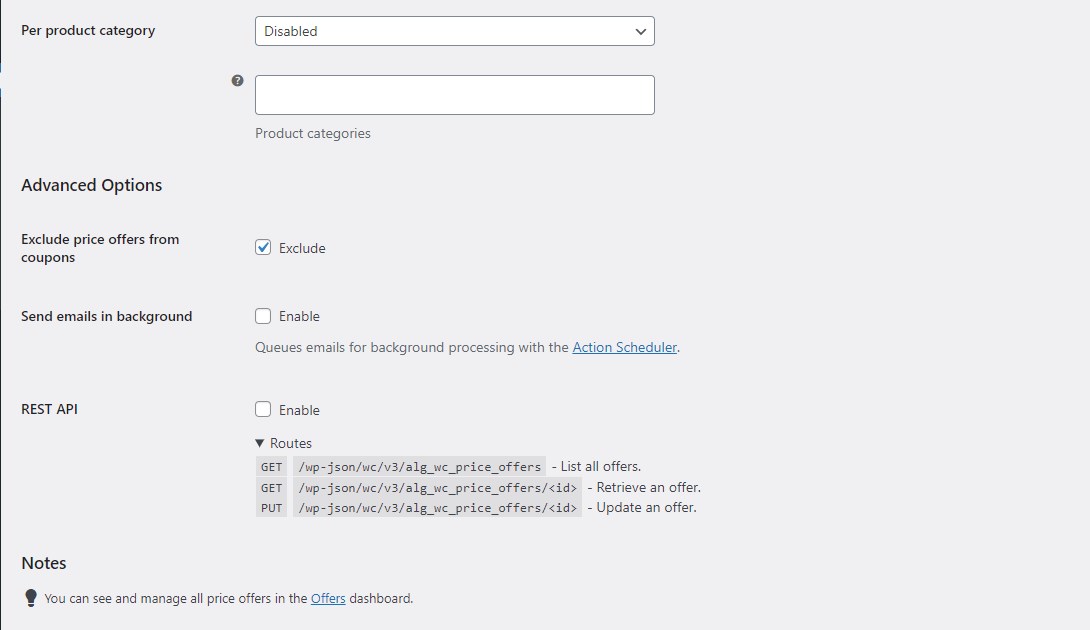Enable the REST API option

point(262,408)
